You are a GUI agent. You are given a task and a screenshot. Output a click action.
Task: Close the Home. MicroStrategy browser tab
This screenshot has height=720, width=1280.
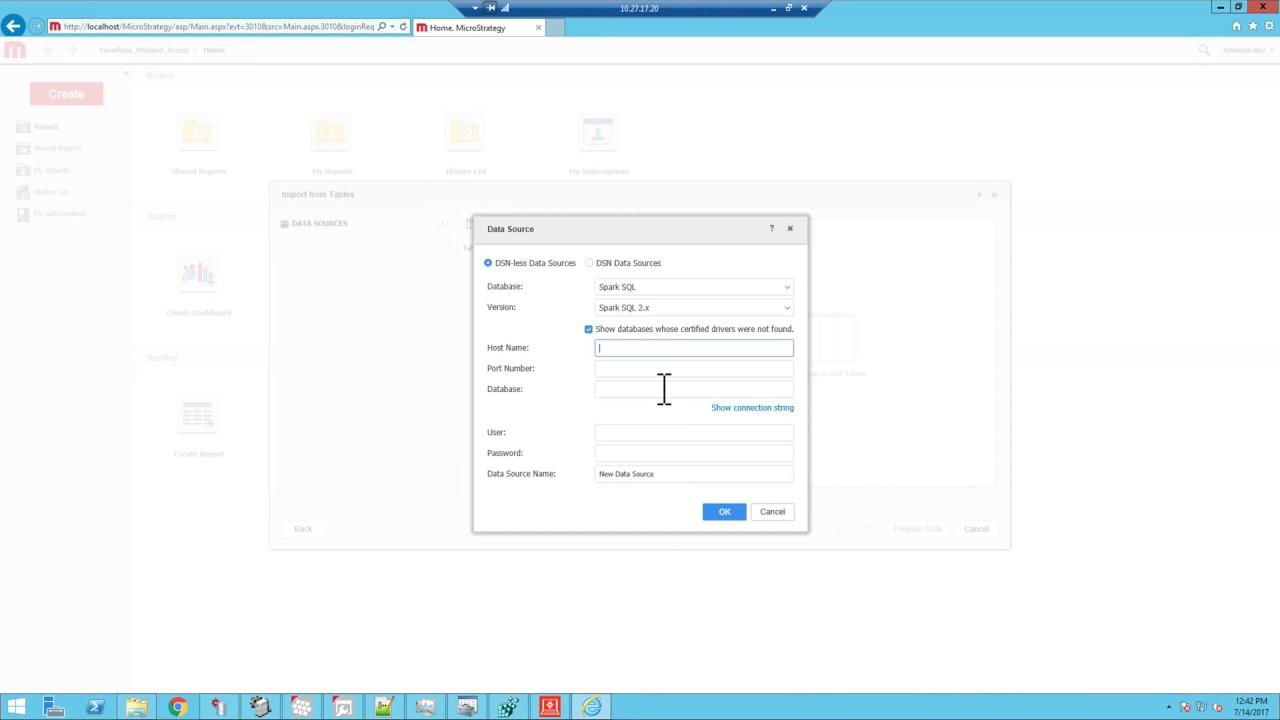538,27
